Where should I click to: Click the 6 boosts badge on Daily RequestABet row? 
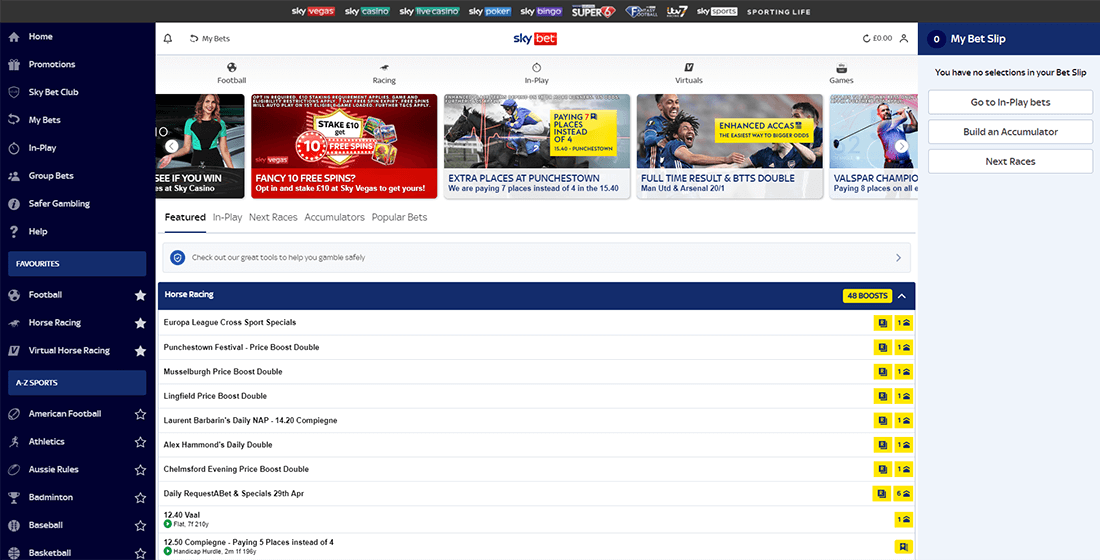point(904,493)
